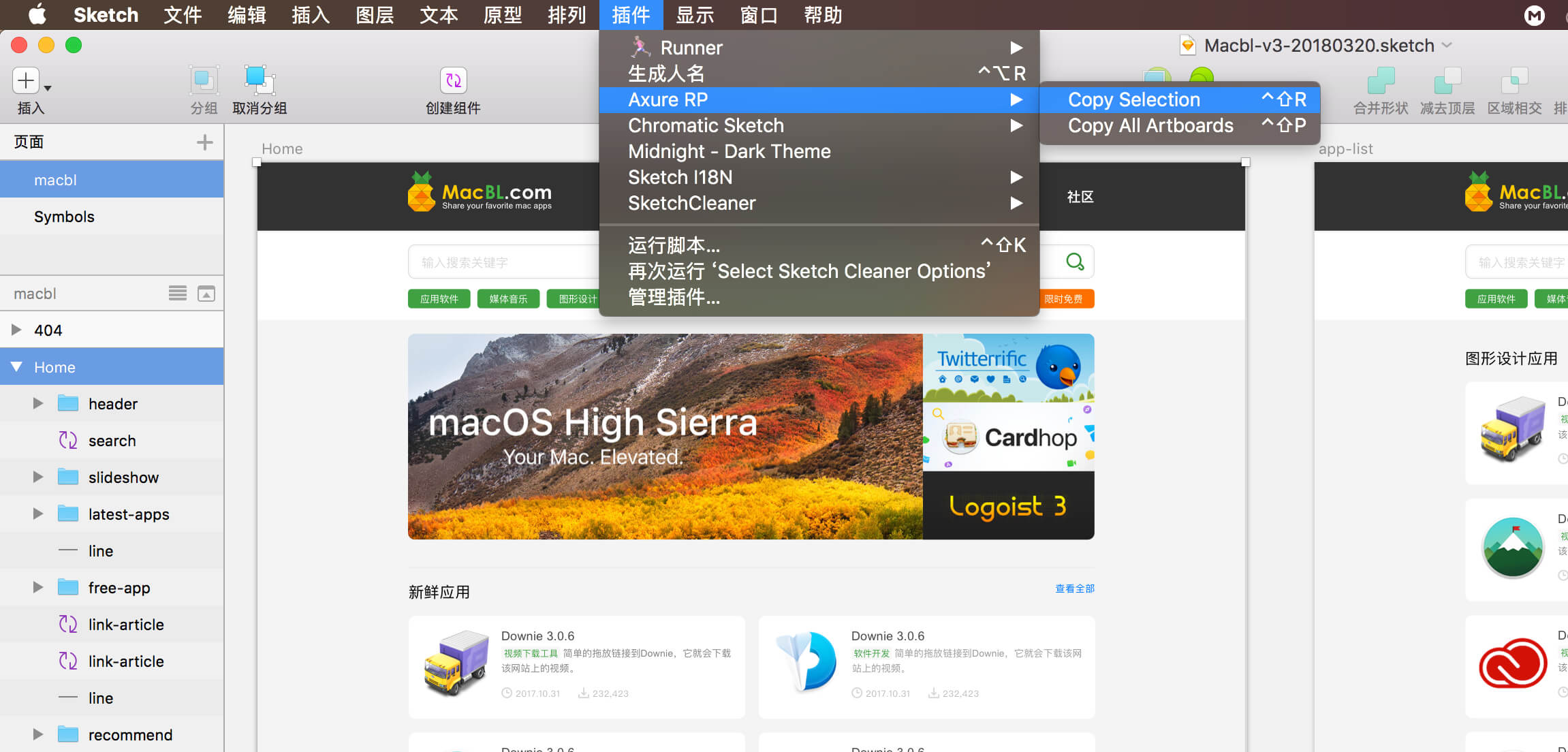Click the Create Symbol (创建组件) icon

pyautogui.click(x=453, y=80)
